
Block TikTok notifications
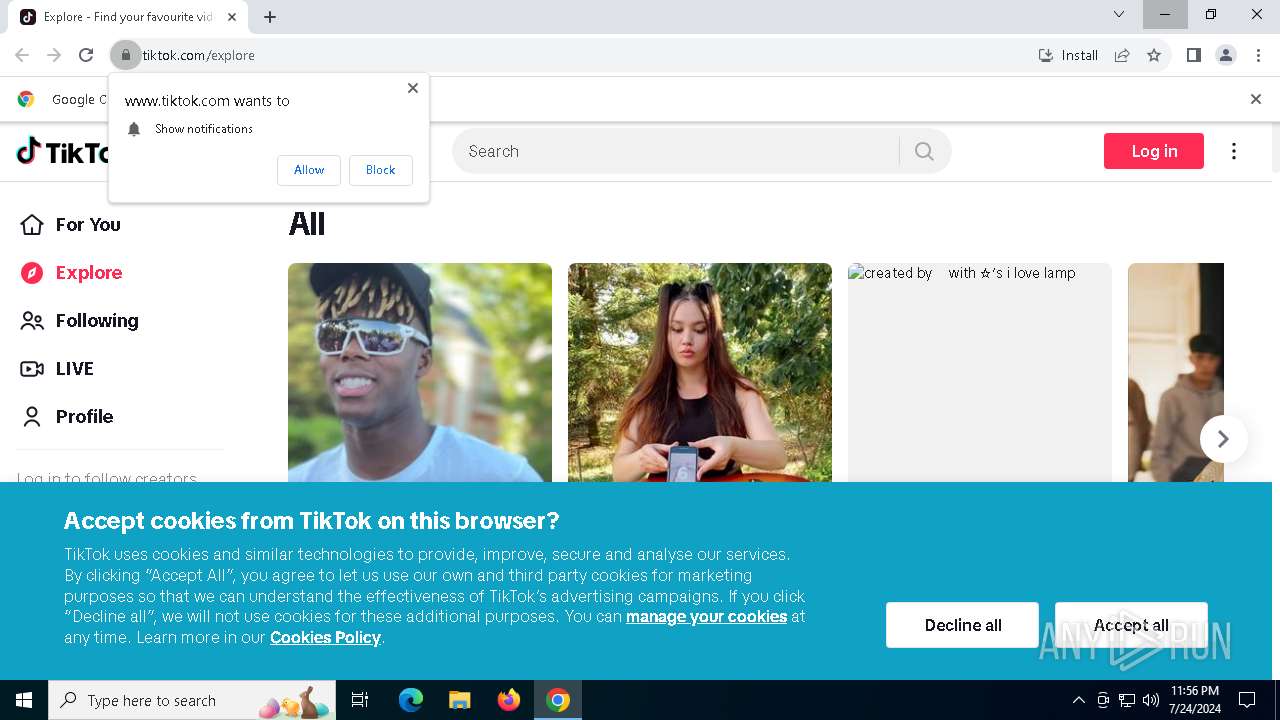coord(380,170)
